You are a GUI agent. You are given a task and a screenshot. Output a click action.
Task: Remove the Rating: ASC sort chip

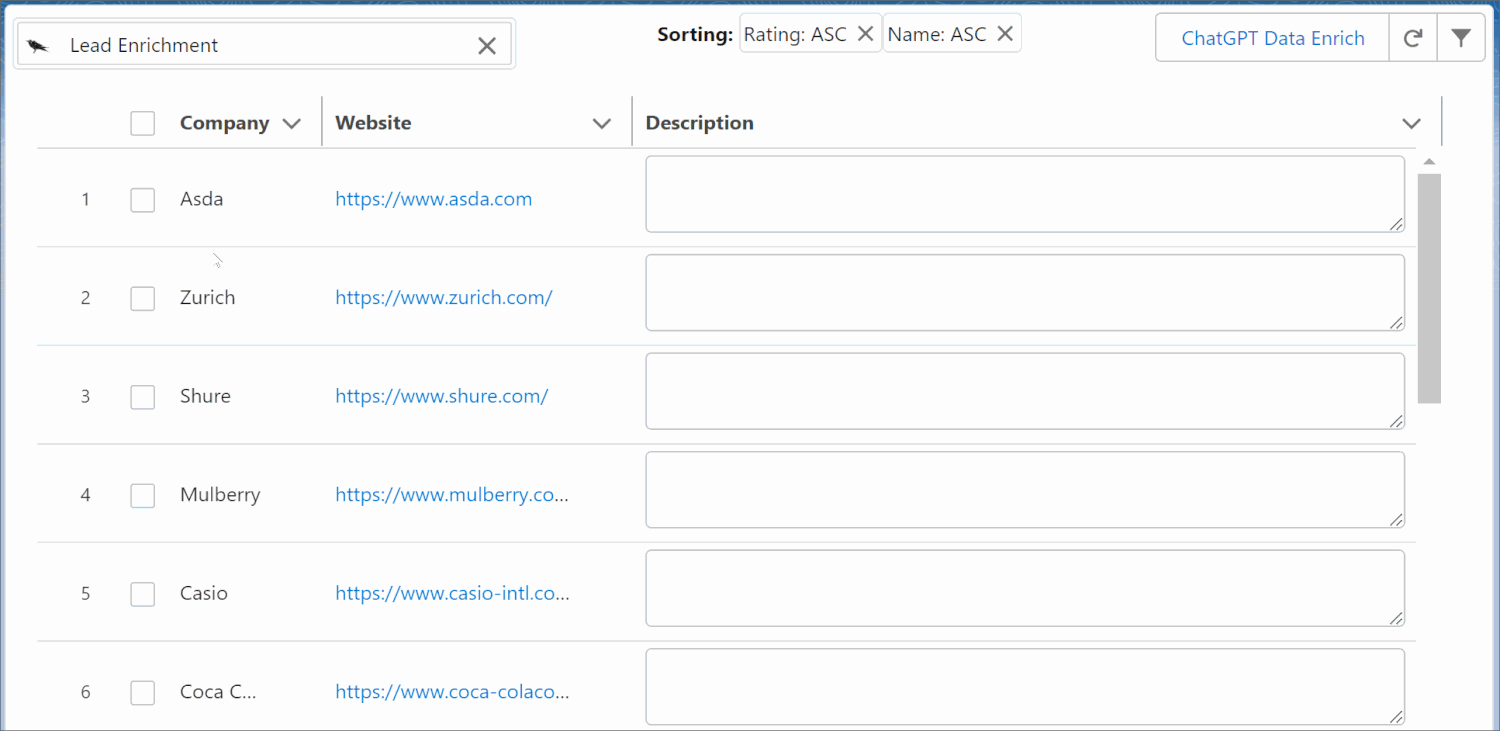[x=866, y=34]
